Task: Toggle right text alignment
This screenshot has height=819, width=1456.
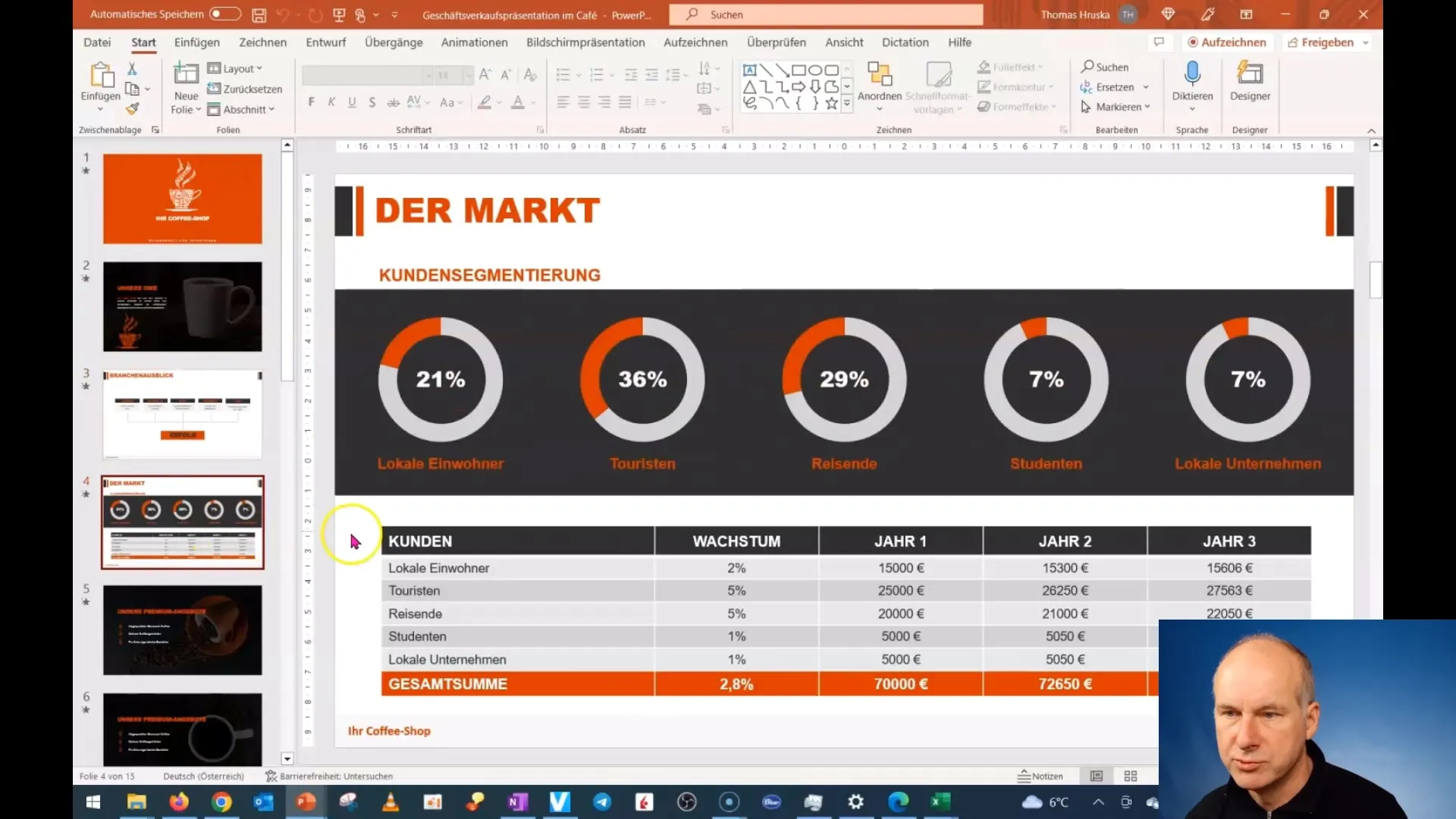Action: point(604,102)
